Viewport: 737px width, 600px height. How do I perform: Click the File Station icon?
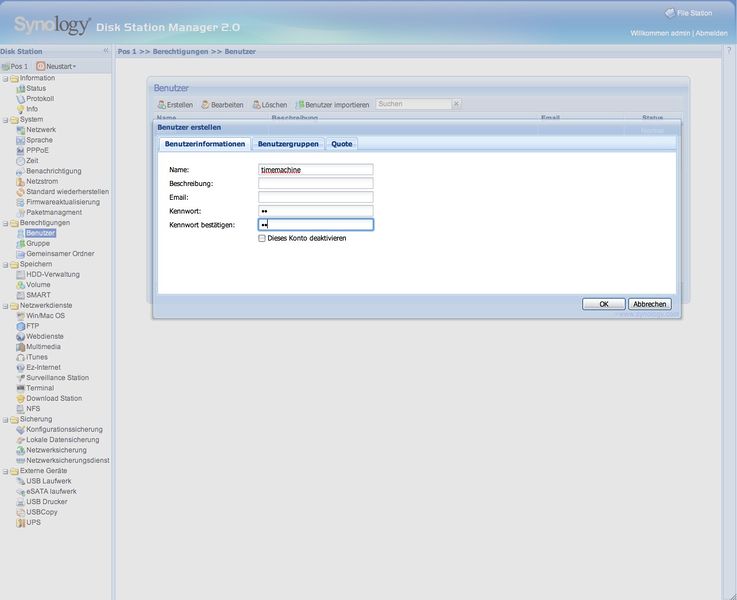[670, 13]
